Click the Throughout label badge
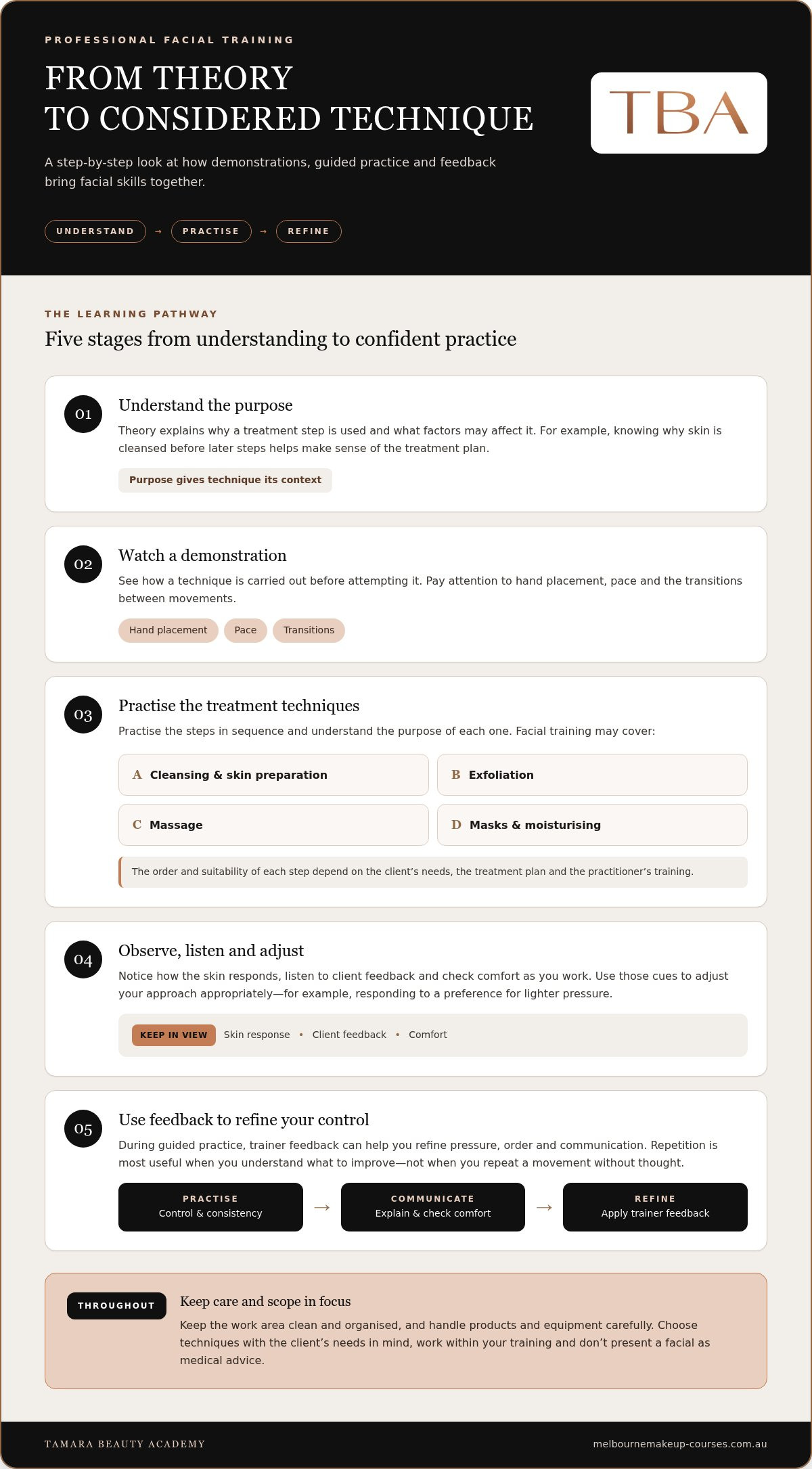The height and width of the screenshot is (1469, 812). point(116,1306)
